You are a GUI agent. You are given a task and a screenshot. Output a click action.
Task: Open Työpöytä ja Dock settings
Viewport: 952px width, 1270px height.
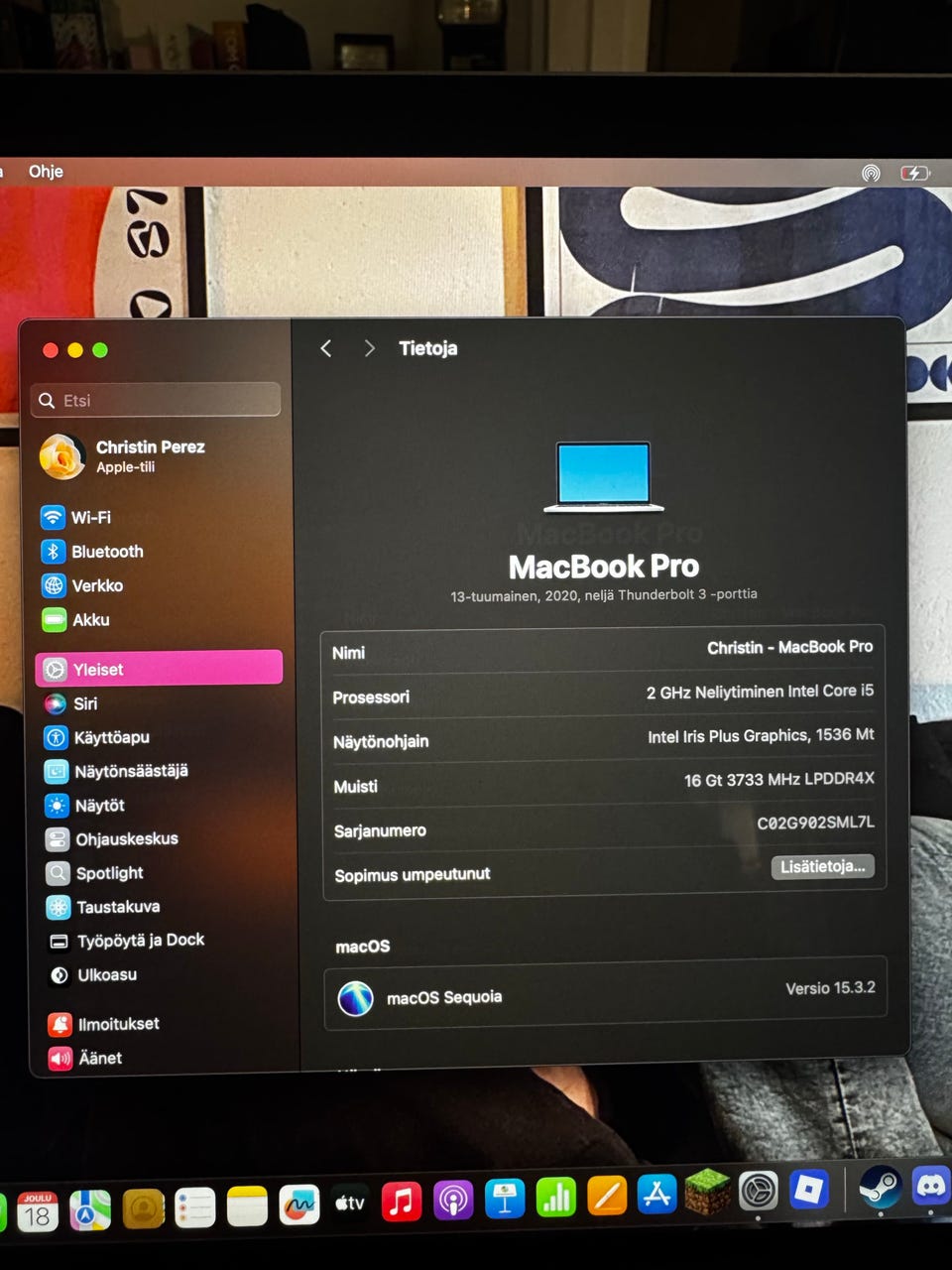pyautogui.click(x=126, y=941)
